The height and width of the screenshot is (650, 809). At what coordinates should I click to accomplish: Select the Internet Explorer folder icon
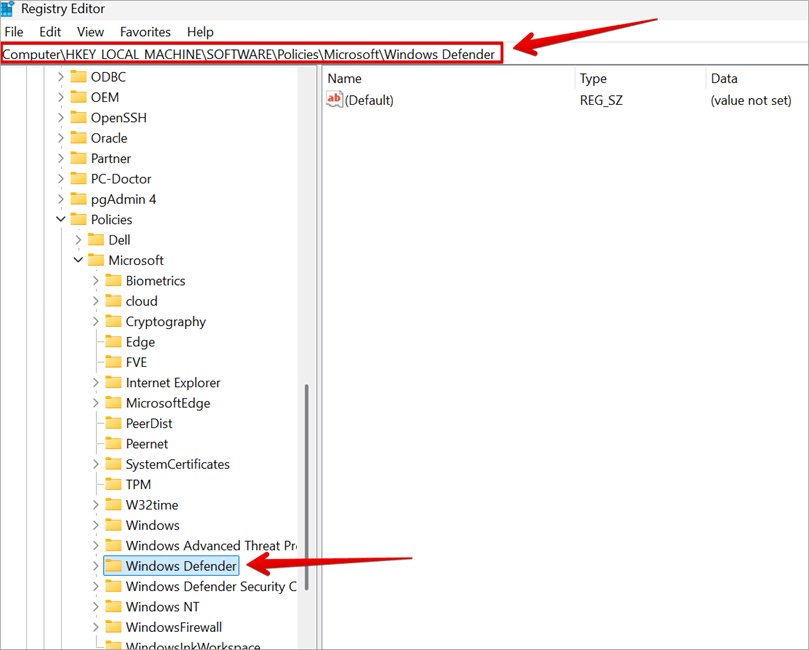point(113,382)
